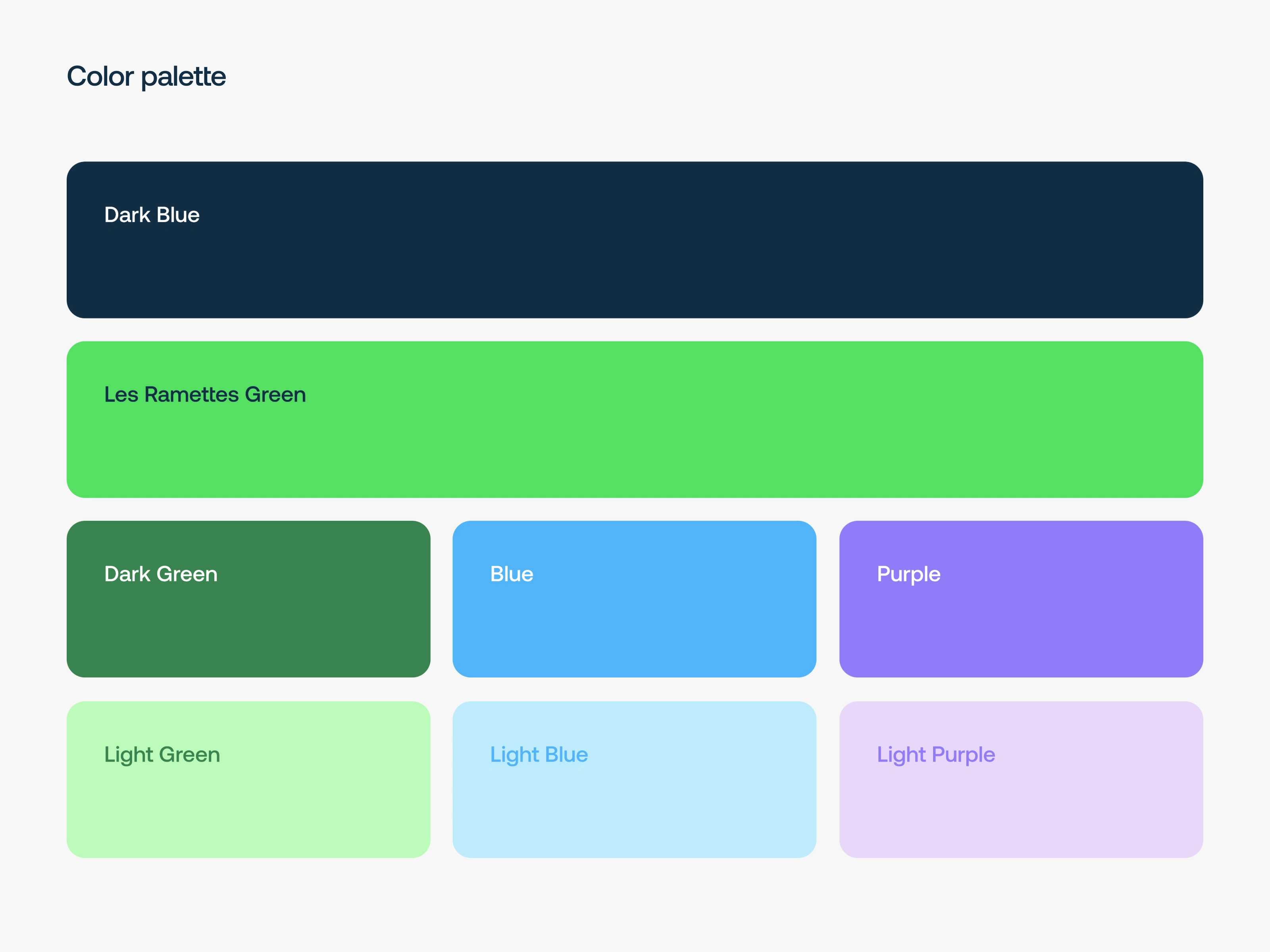Screen dimensions: 1270x952
Task: Click the 'Light Blue' label text
Action: pyautogui.click(x=539, y=755)
